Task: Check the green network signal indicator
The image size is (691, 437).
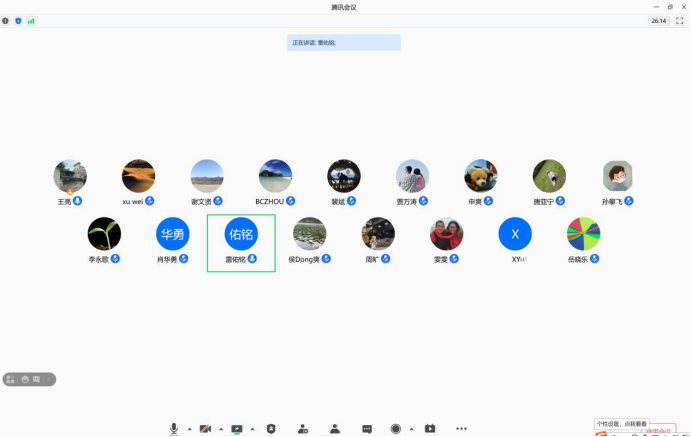Action: coord(30,20)
